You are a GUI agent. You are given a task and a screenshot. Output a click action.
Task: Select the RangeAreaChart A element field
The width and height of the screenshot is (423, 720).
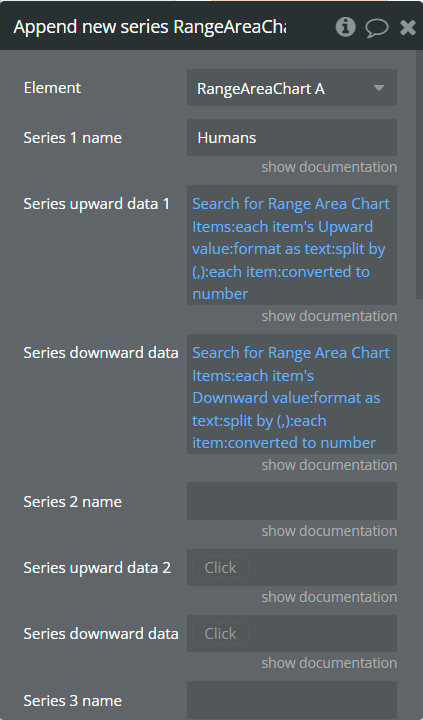coord(292,88)
